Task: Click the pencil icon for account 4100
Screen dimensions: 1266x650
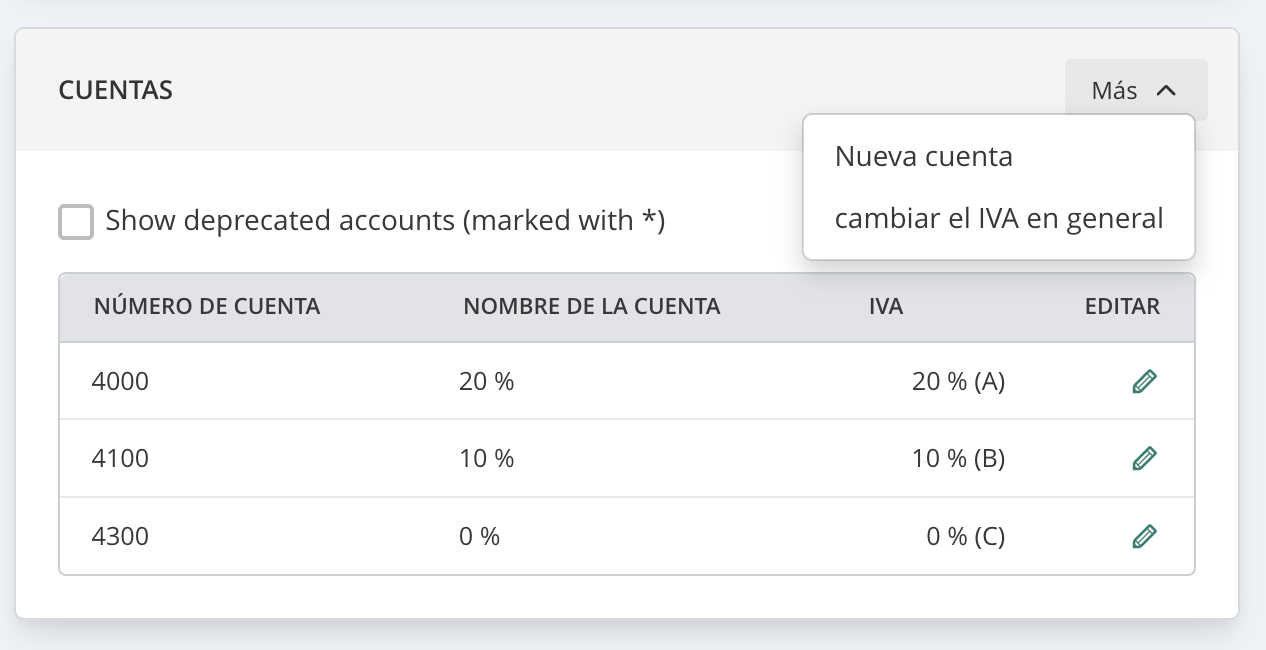Action: [x=1144, y=459]
